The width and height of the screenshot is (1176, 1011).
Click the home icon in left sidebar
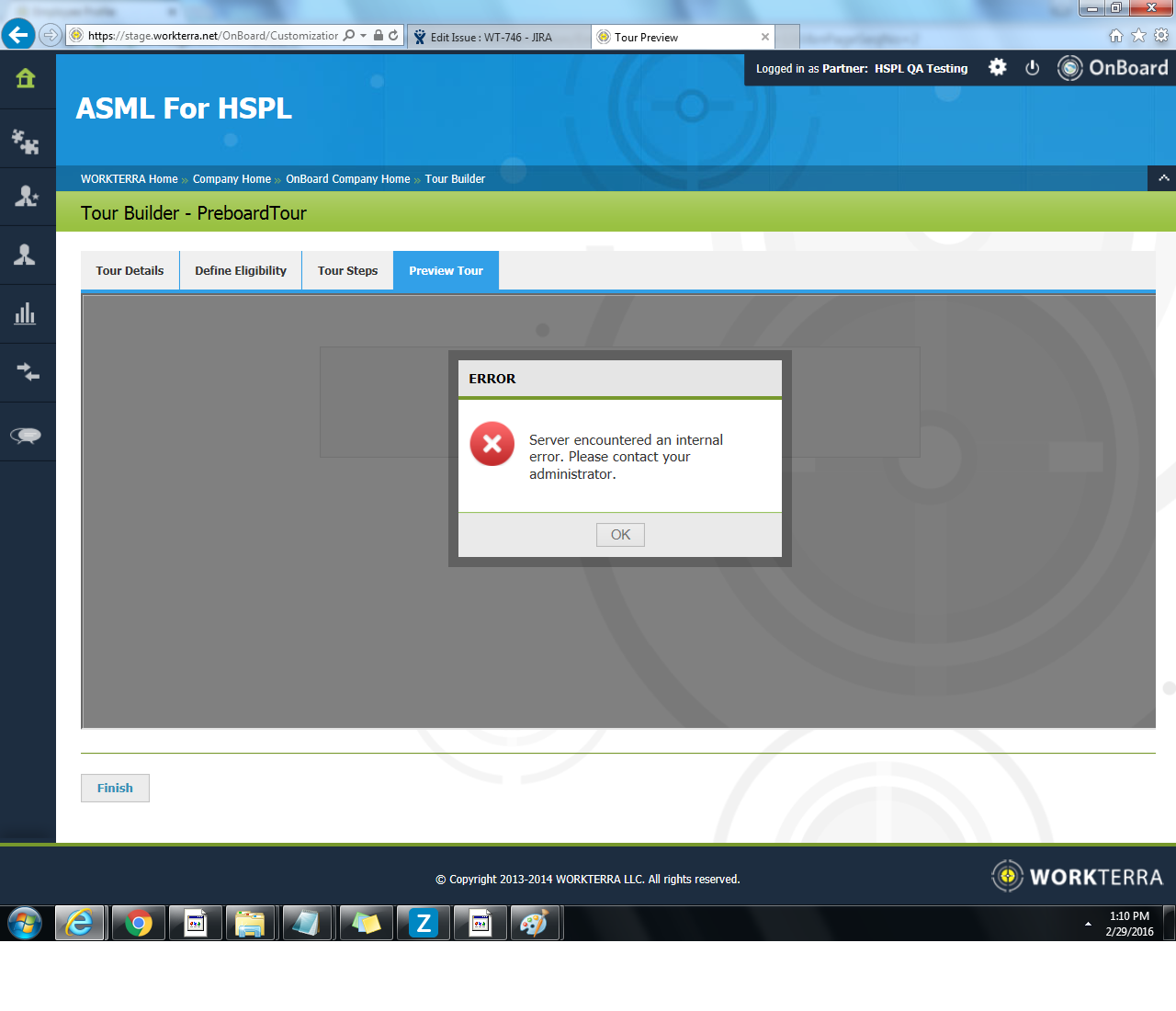tap(26, 79)
